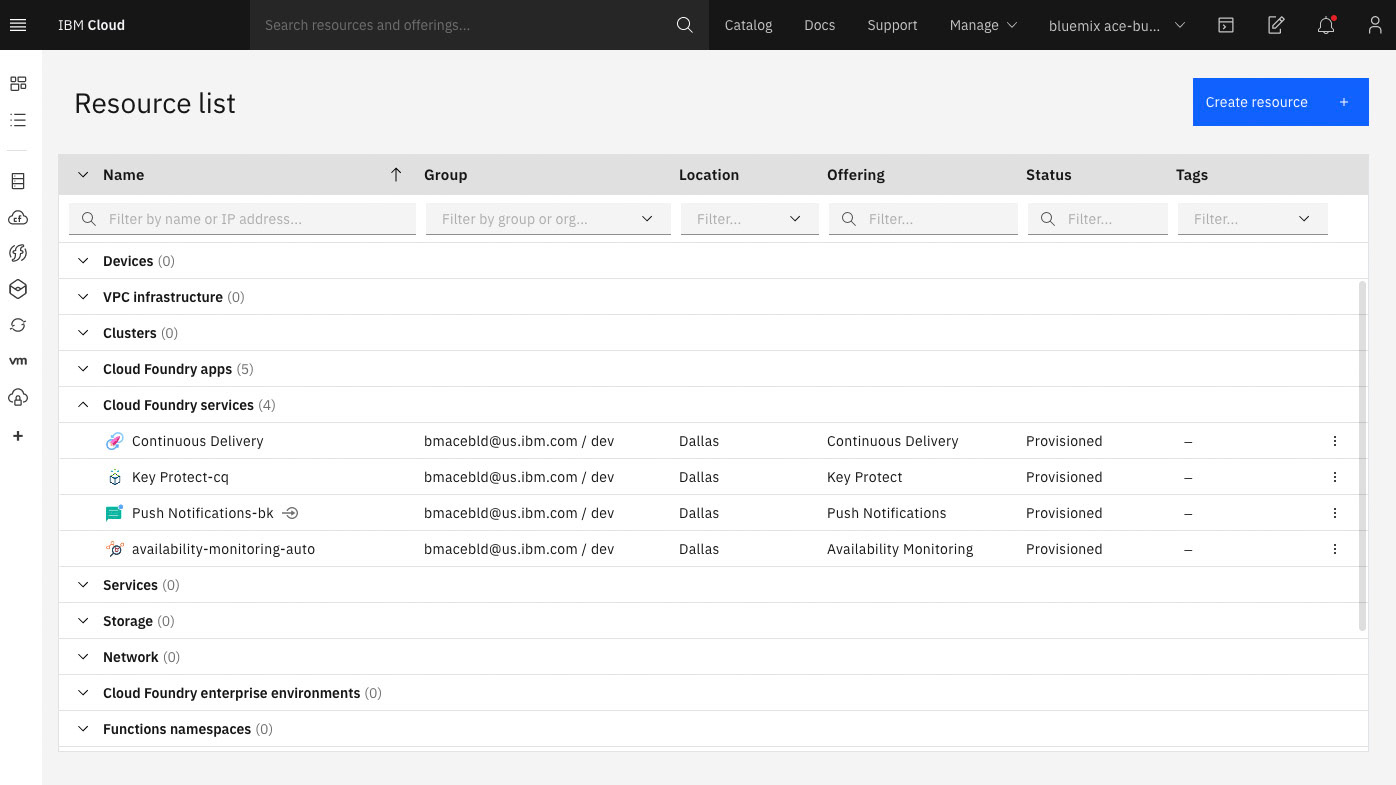
Task: Click the plus icon in left sidebar
Action: pos(18,436)
